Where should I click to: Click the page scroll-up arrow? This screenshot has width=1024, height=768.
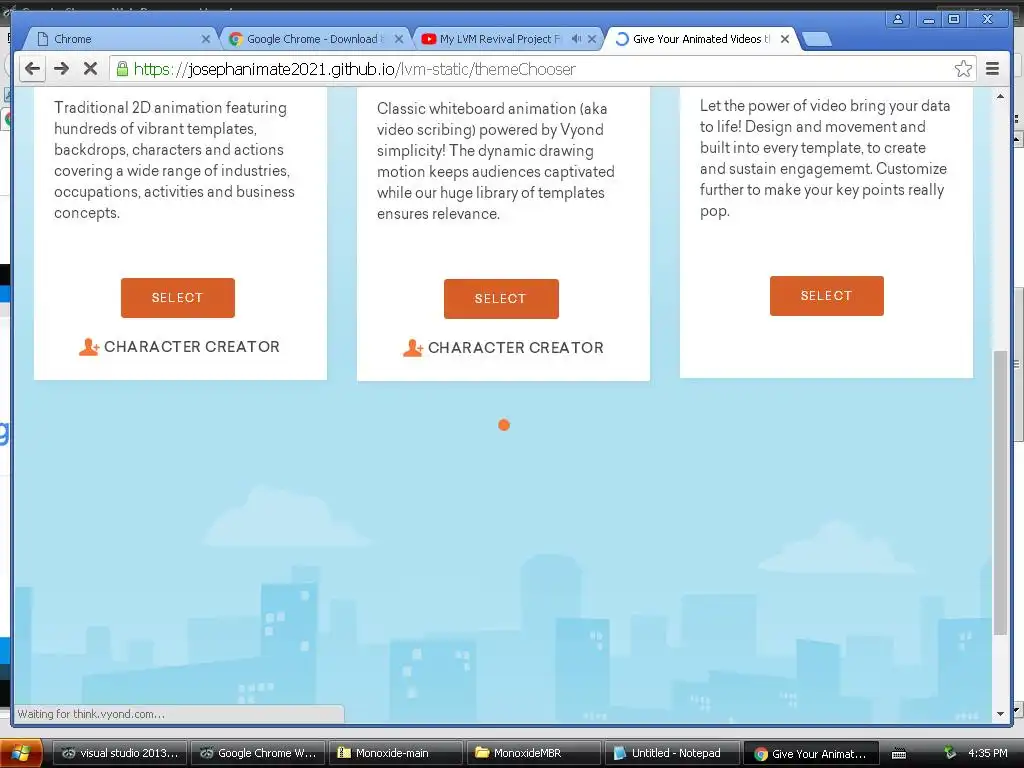pyautogui.click(x=1000, y=97)
